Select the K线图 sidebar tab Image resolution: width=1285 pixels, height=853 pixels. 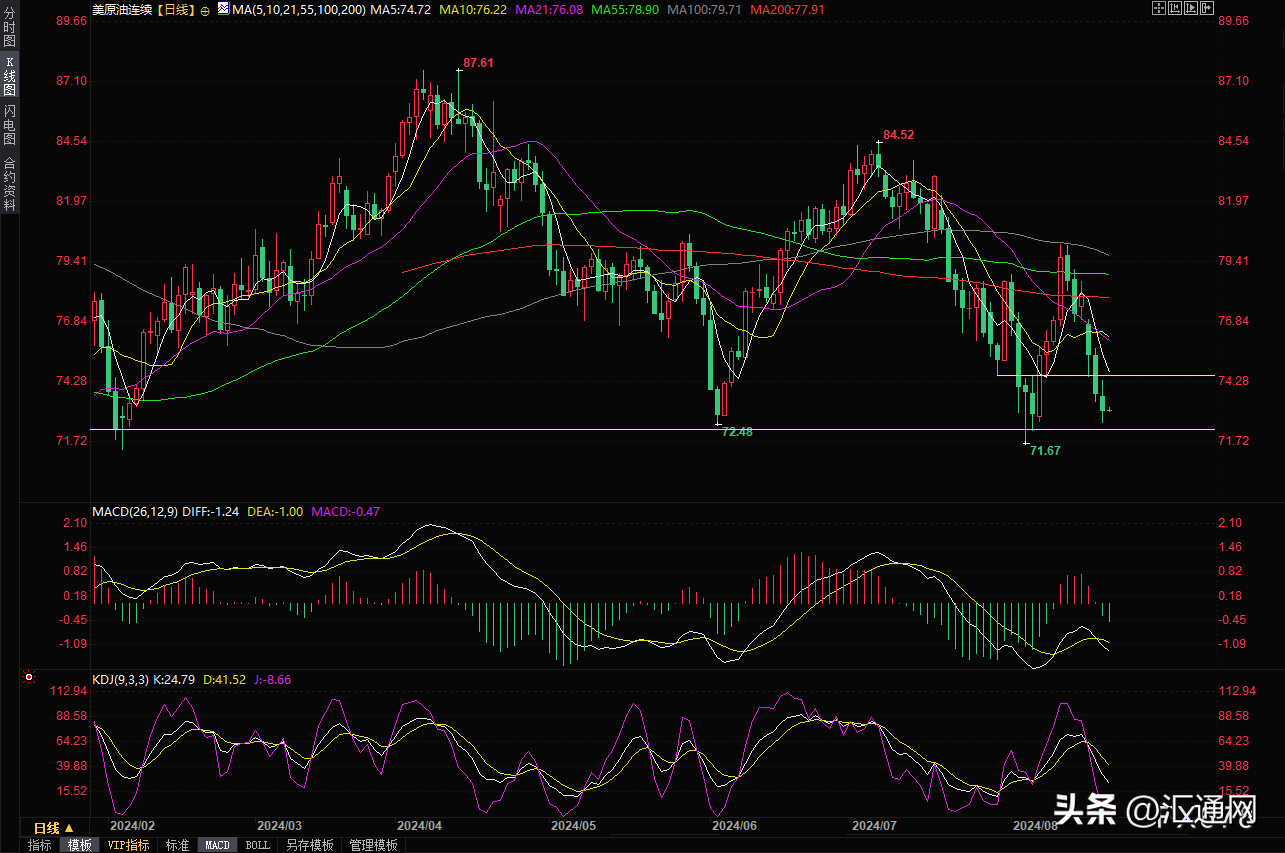tap(9, 77)
